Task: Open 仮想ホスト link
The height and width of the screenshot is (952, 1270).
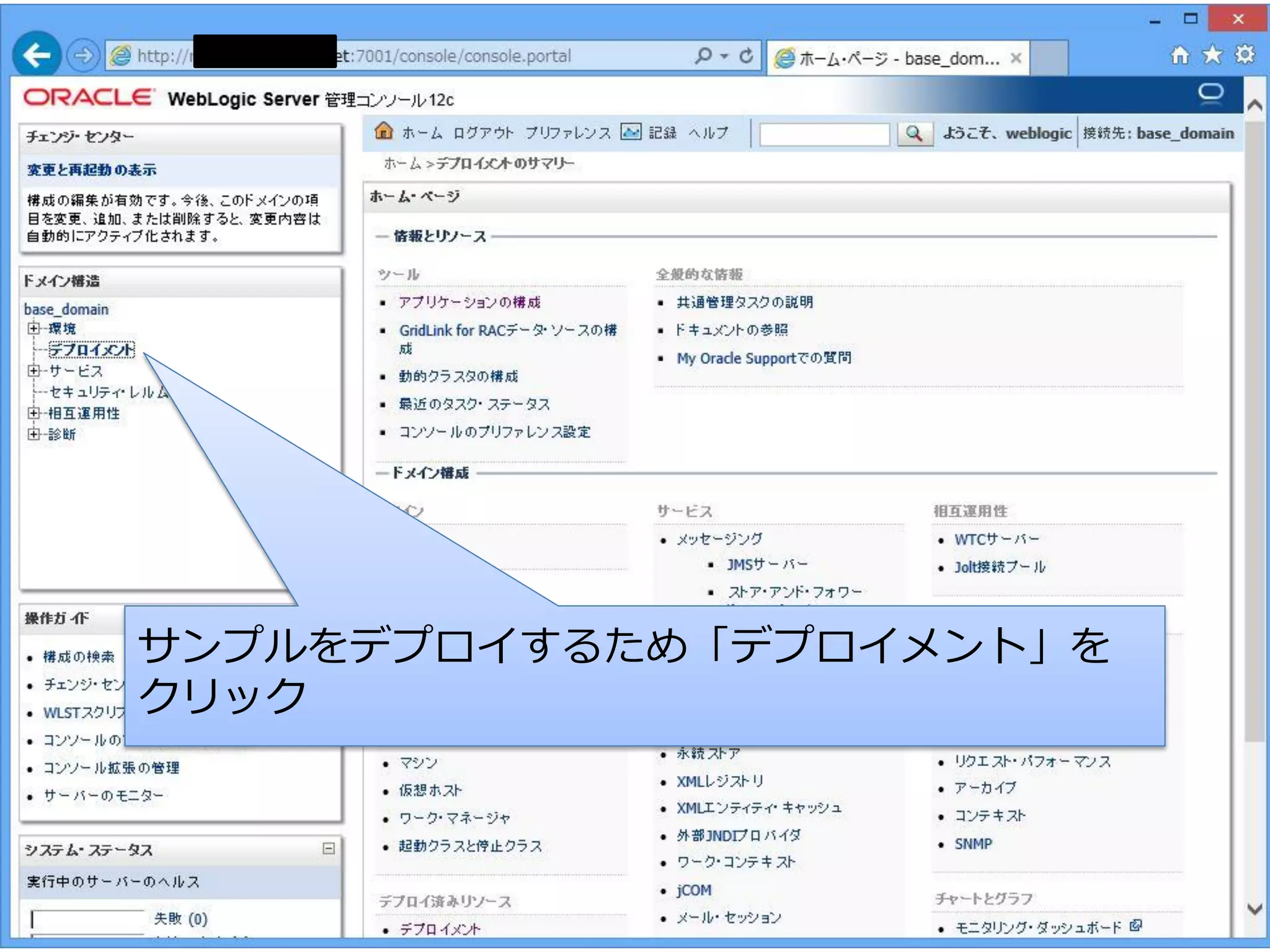Action: click(430, 790)
